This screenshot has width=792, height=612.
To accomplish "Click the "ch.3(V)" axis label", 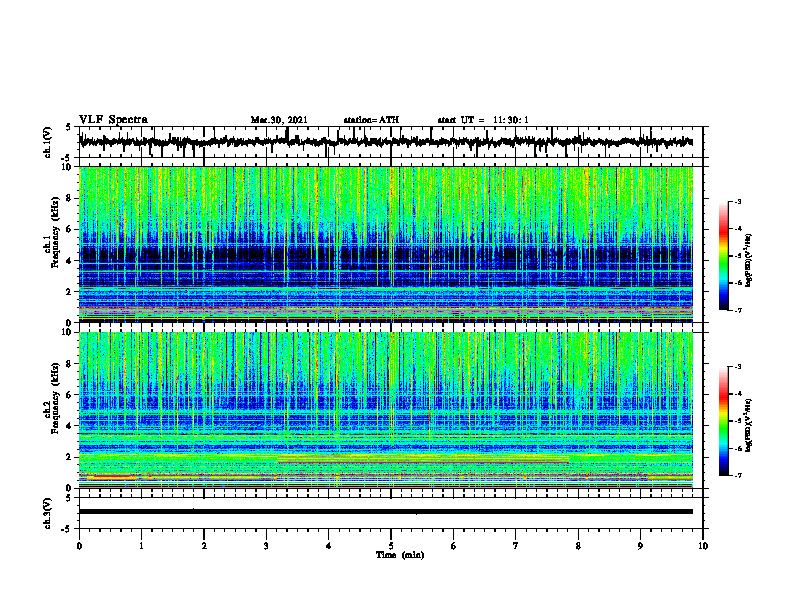I will 48,514.
